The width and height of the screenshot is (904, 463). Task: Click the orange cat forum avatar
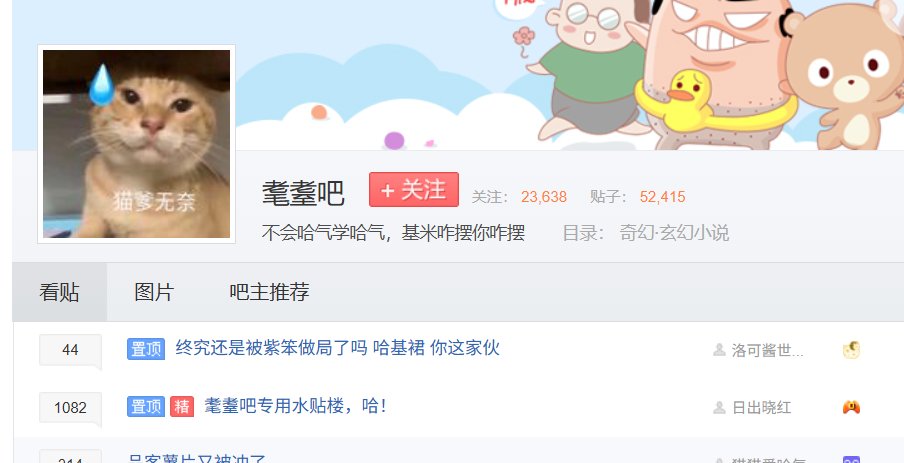click(x=137, y=144)
